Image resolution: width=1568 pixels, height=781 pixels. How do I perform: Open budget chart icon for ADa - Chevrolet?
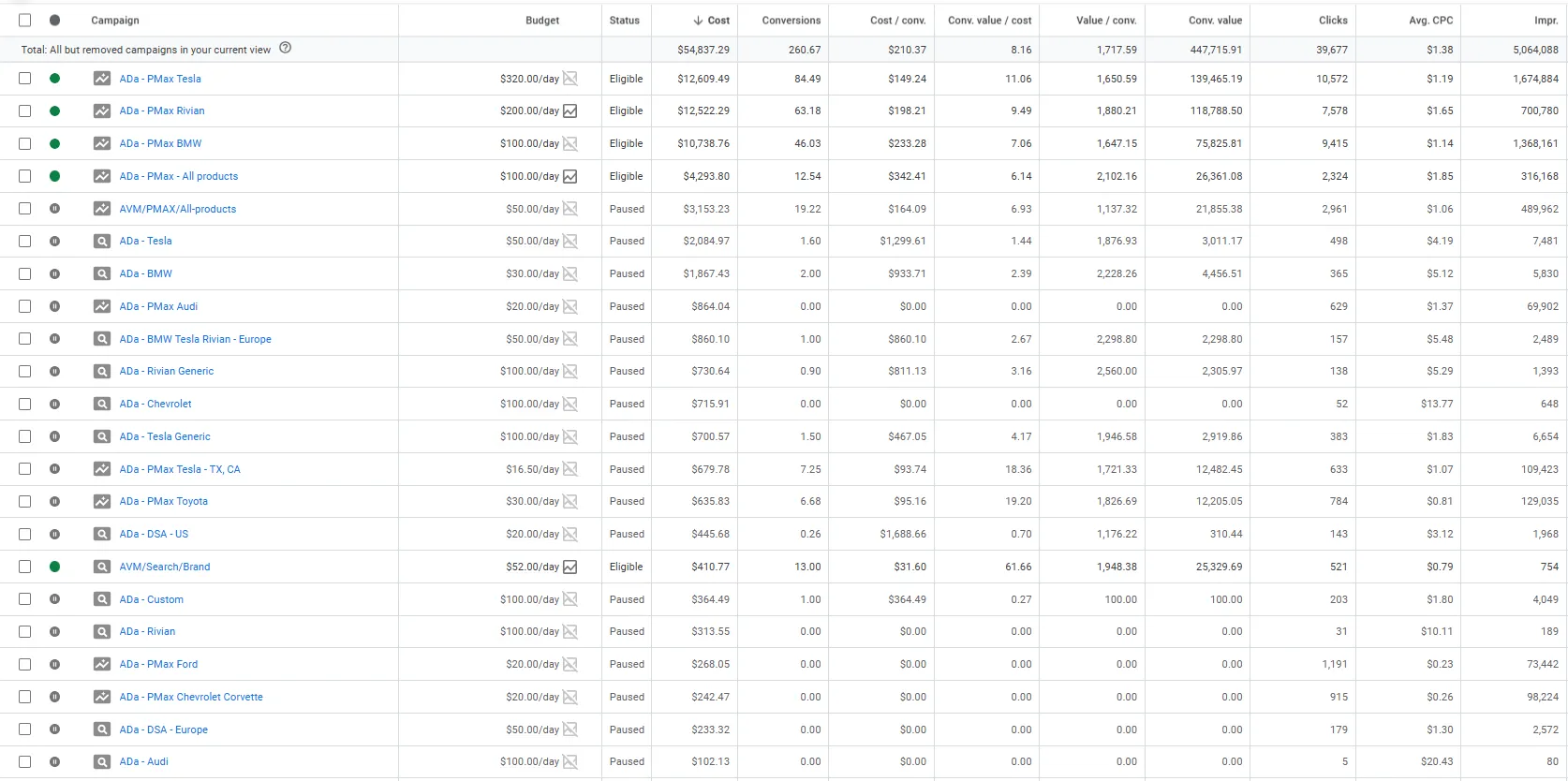(x=570, y=404)
